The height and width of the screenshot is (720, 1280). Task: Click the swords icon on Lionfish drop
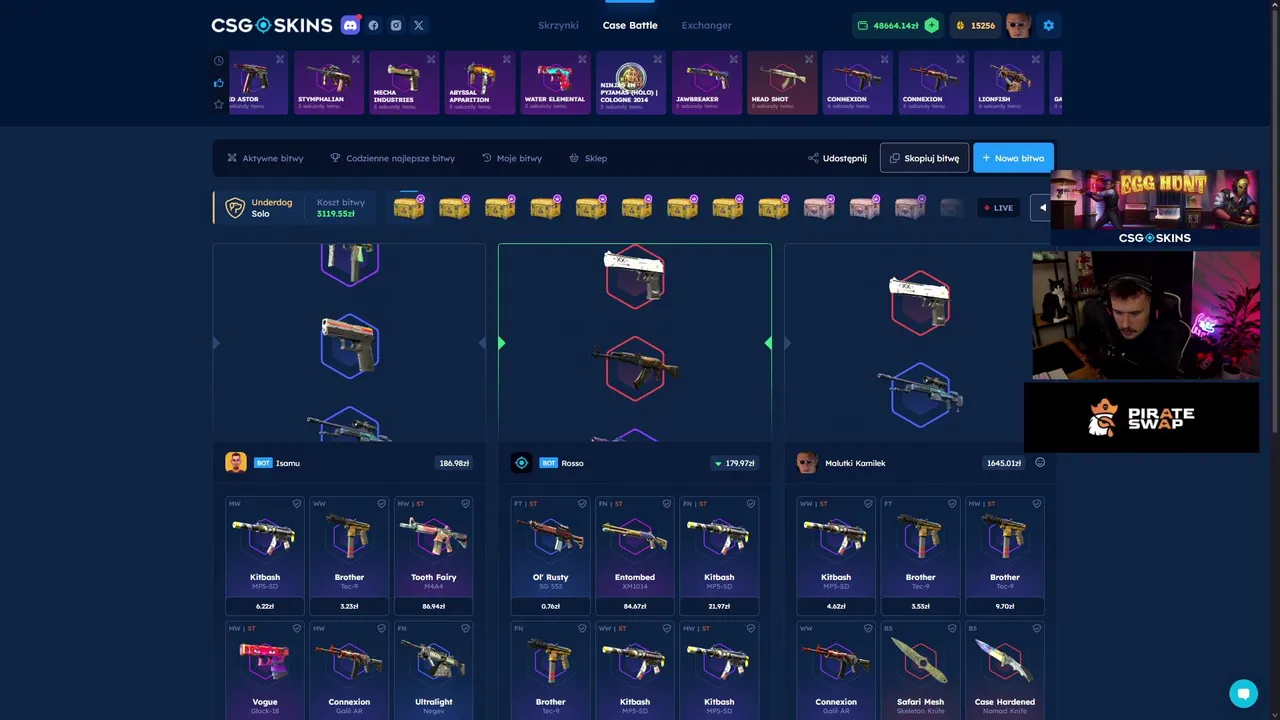point(1035,59)
